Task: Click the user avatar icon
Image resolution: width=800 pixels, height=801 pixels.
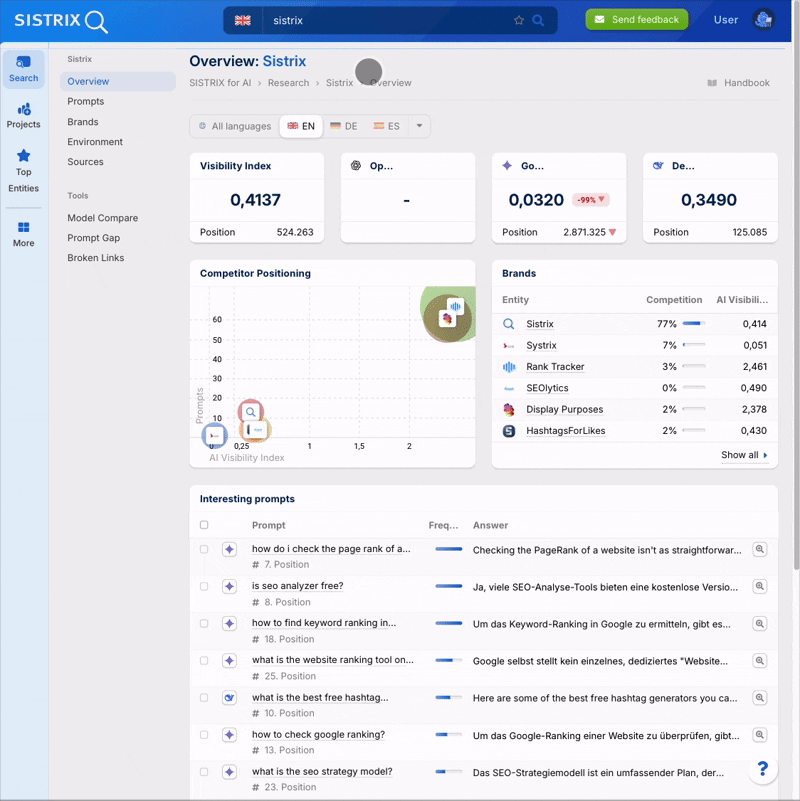Action: (x=764, y=20)
